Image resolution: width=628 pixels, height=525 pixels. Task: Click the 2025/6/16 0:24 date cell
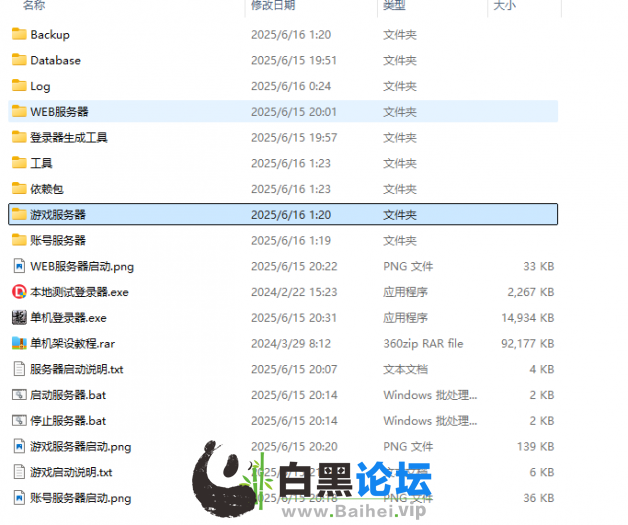point(291,86)
